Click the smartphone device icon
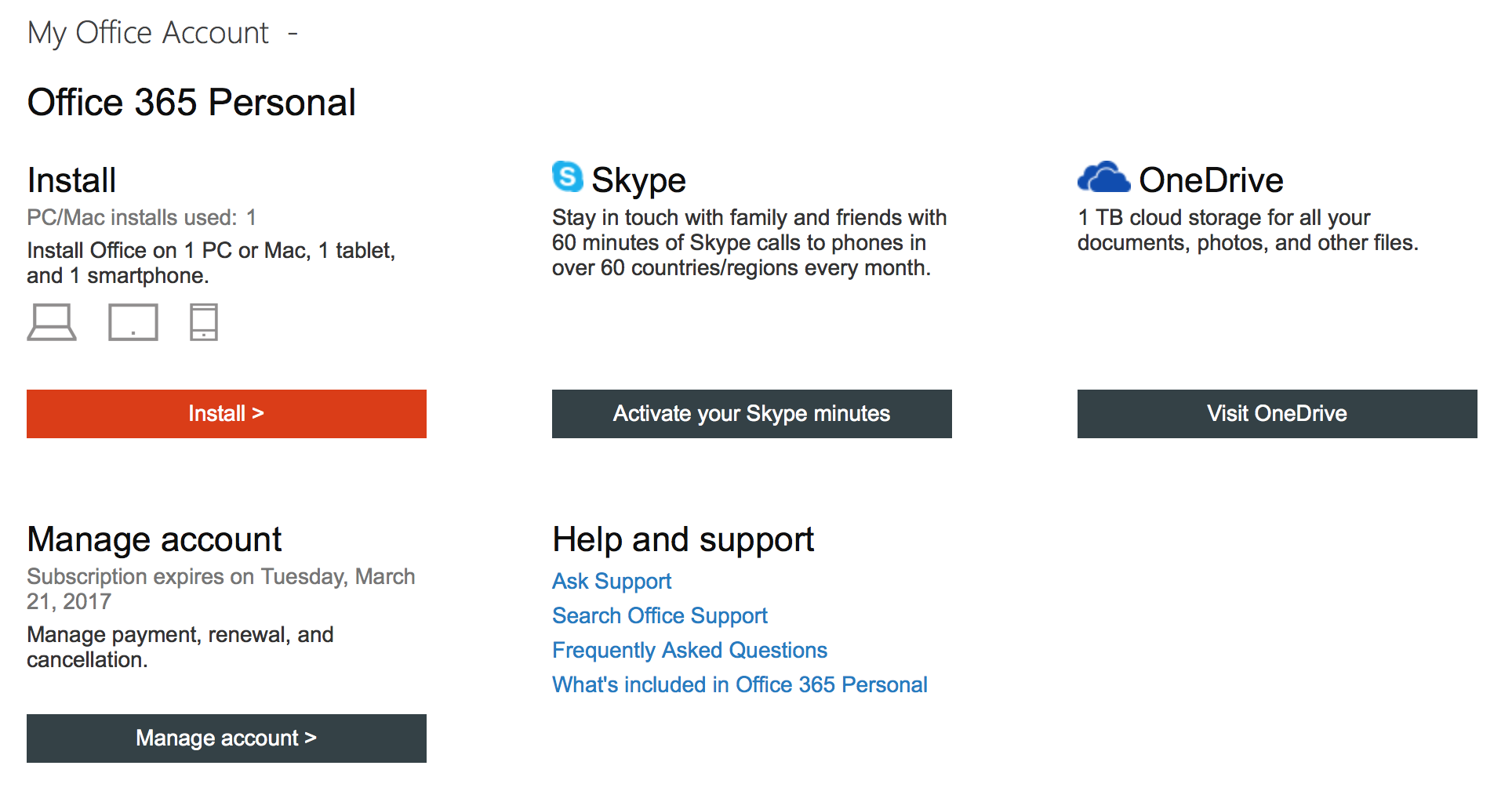 tap(203, 322)
